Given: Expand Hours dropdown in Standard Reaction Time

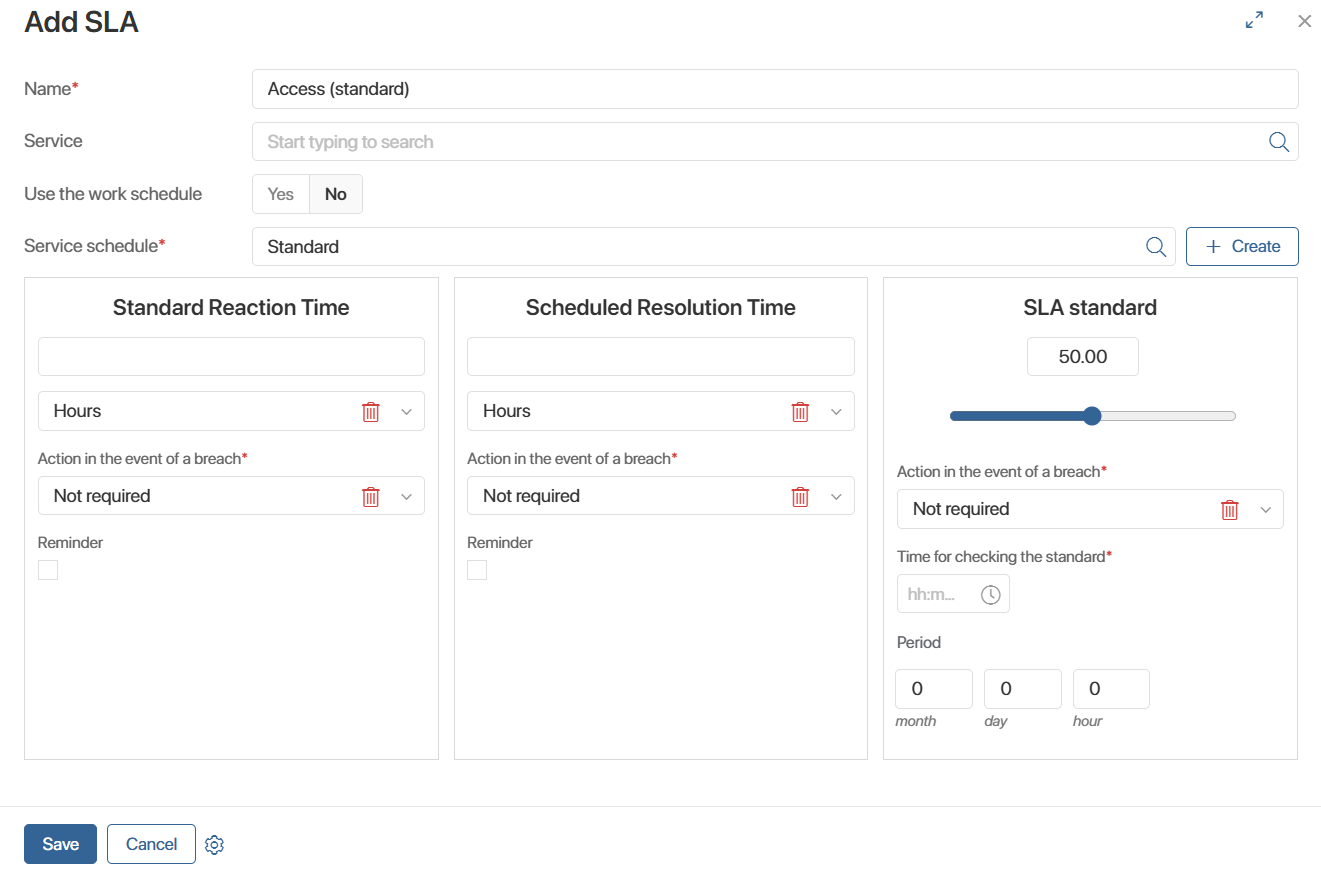Looking at the screenshot, I should 406,411.
